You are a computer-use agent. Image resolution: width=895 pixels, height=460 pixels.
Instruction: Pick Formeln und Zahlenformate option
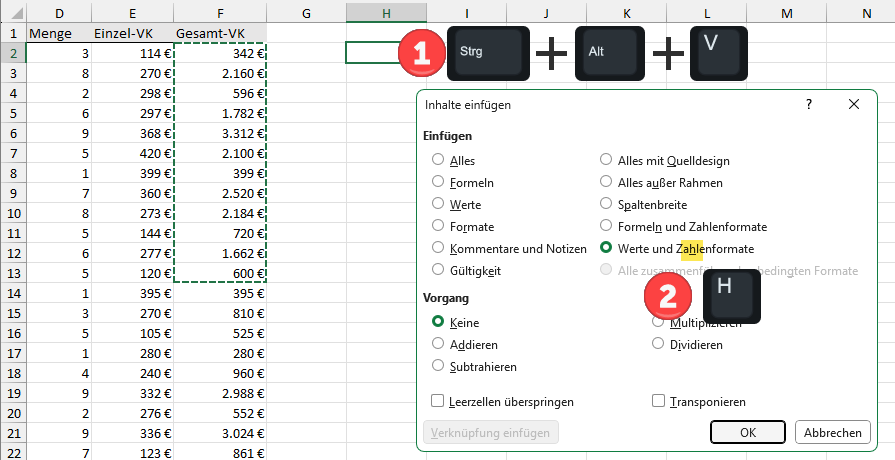point(606,226)
